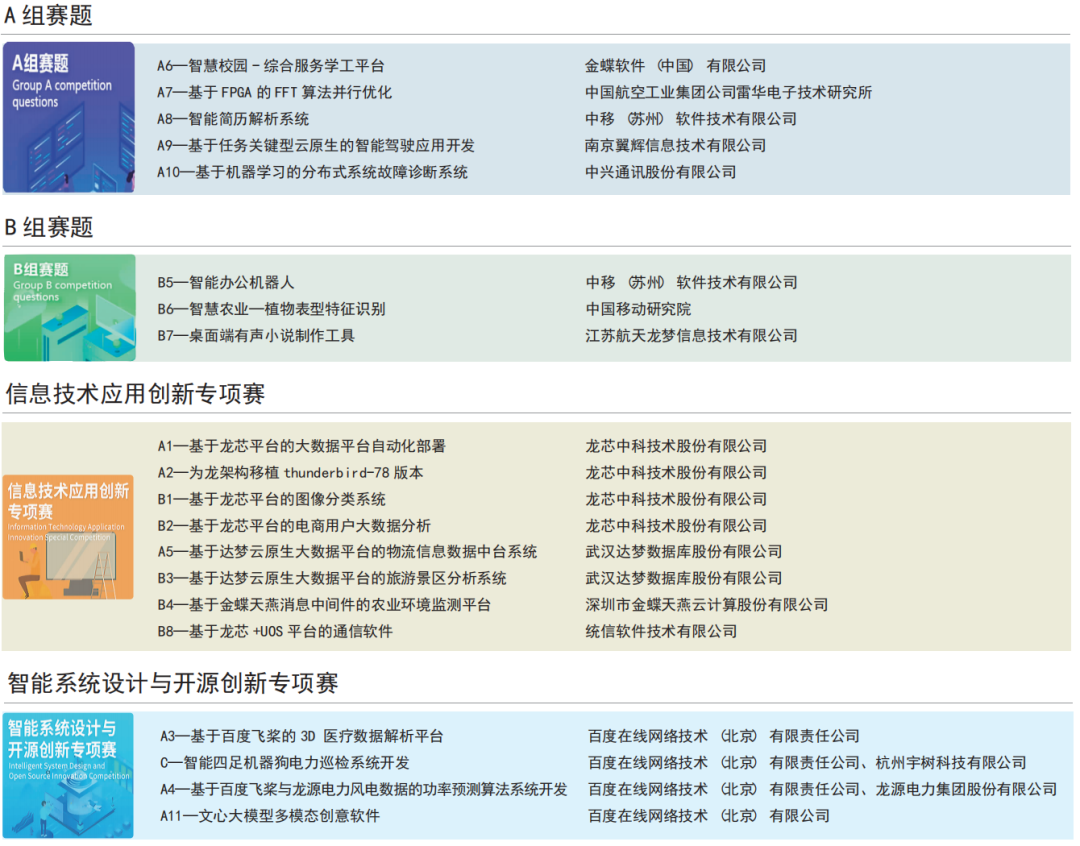The image size is (1080, 846).
Task: Open topic A1—基于龙芯平台的大数据平台自动化部署
Action: tap(302, 446)
